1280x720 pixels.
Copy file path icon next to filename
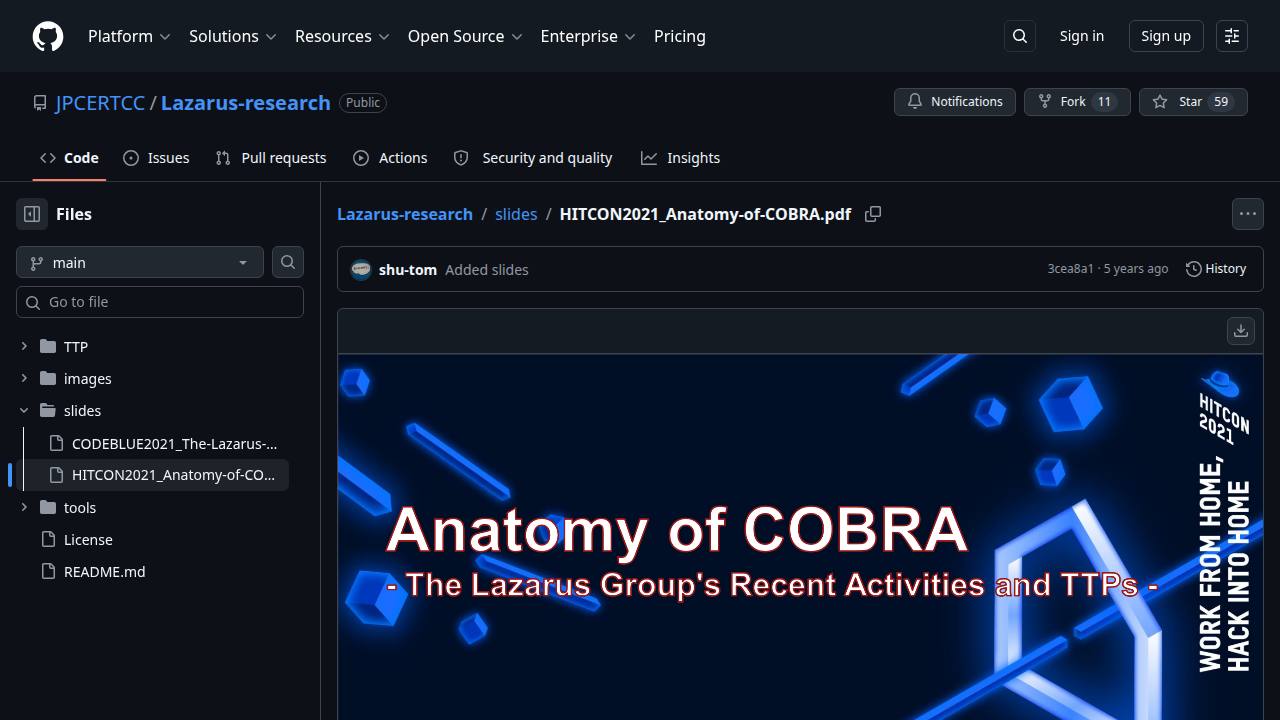coord(873,214)
